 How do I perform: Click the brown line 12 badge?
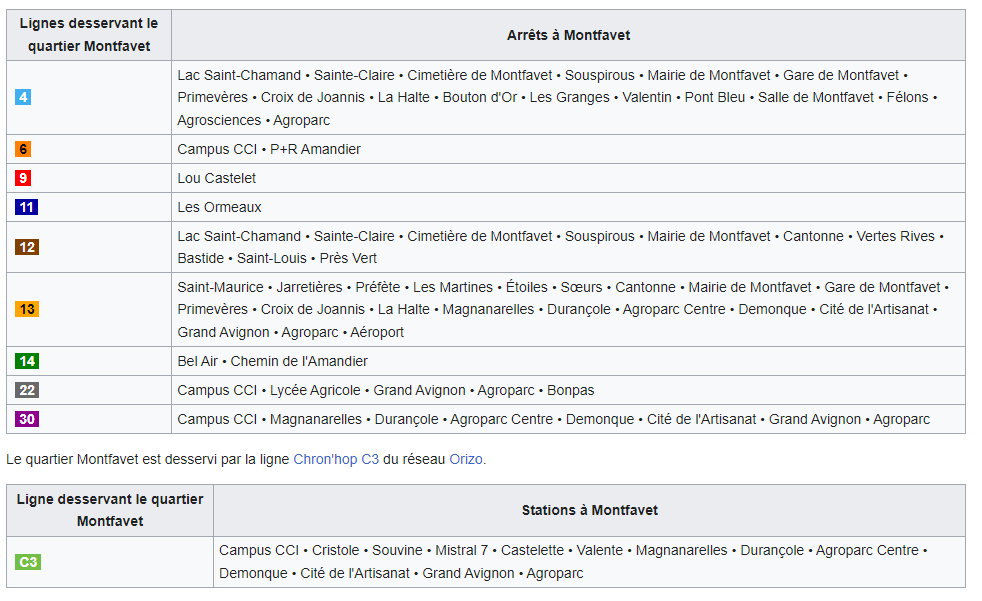(x=27, y=247)
